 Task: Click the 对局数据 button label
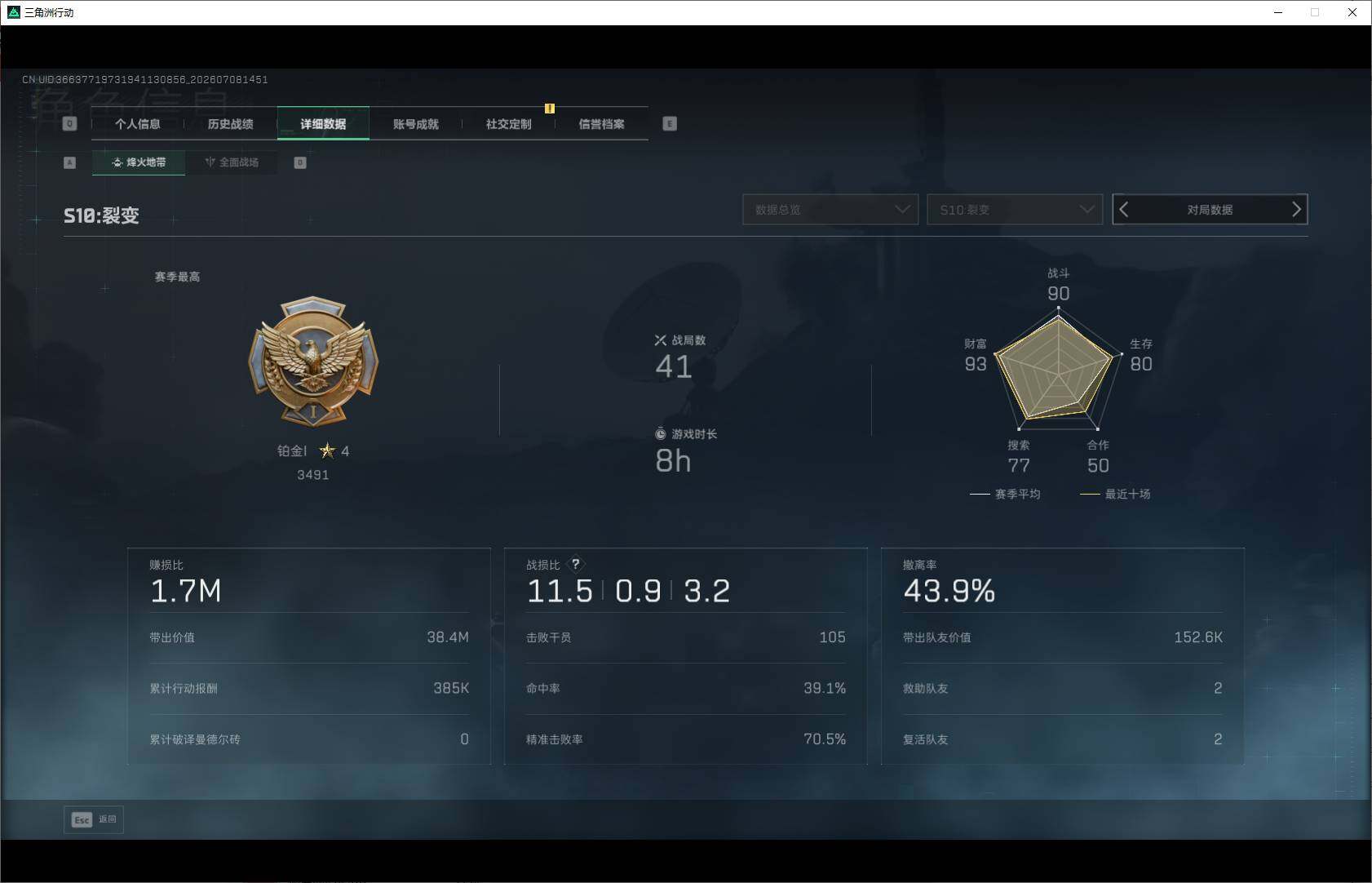(x=1210, y=210)
